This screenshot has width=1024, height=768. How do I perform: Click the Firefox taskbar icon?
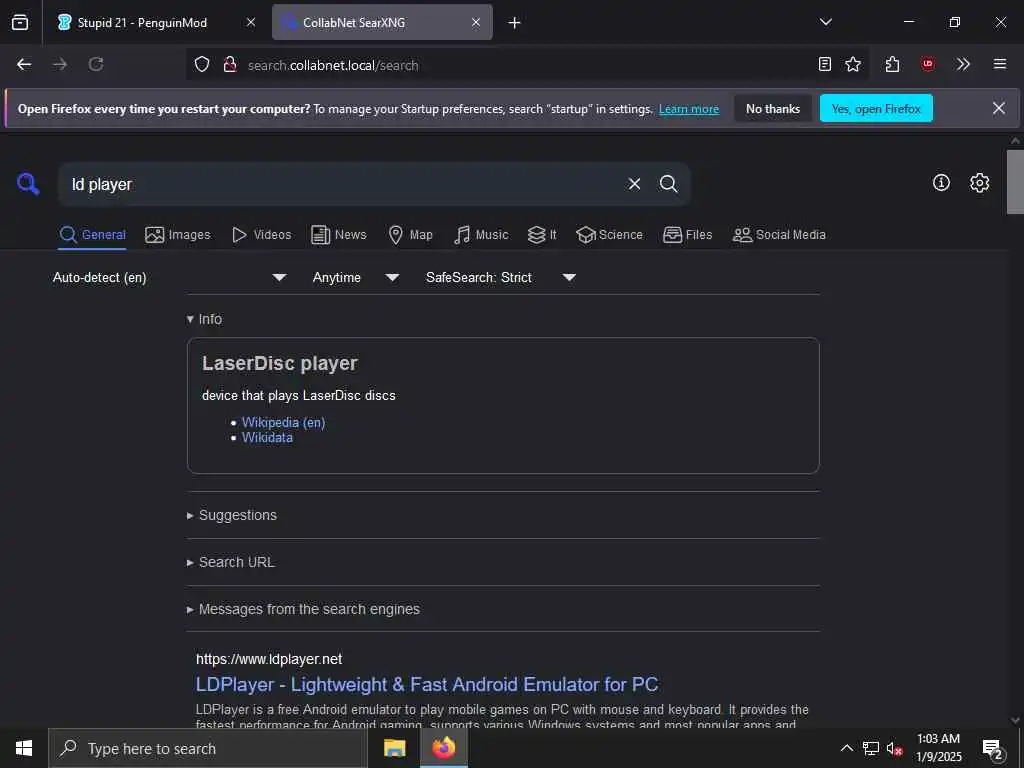click(x=443, y=748)
